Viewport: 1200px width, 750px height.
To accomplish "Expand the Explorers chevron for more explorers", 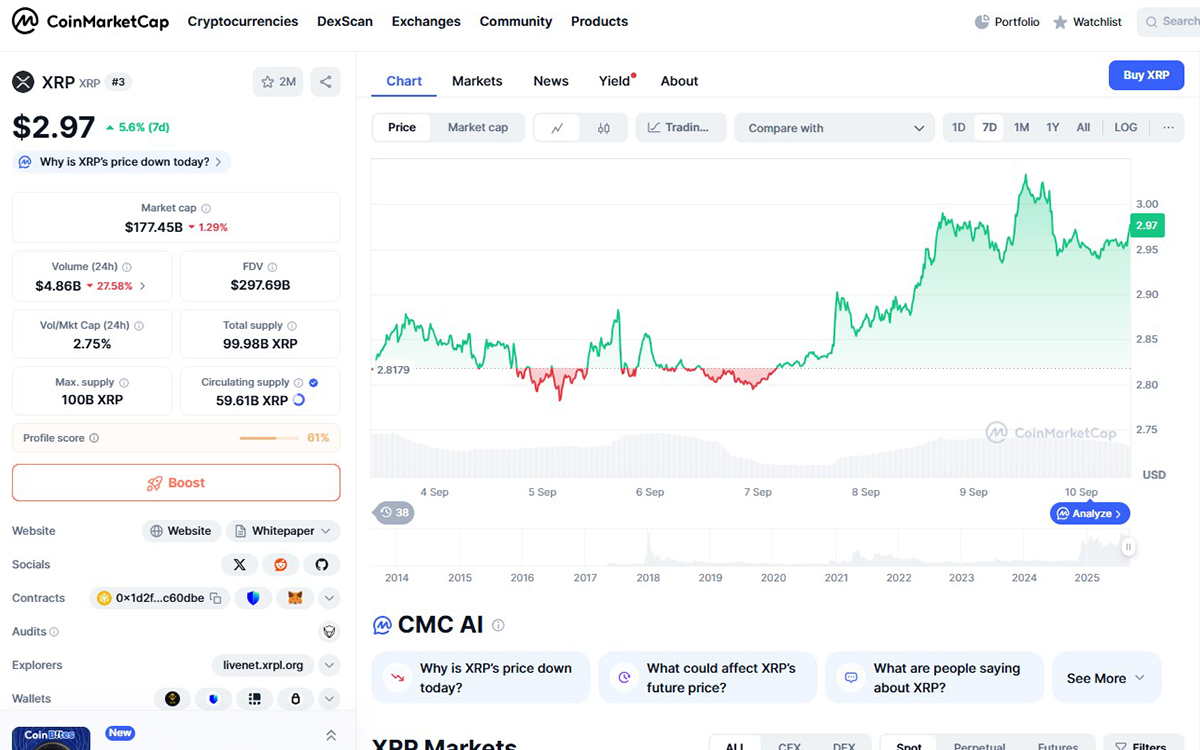I will [329, 665].
